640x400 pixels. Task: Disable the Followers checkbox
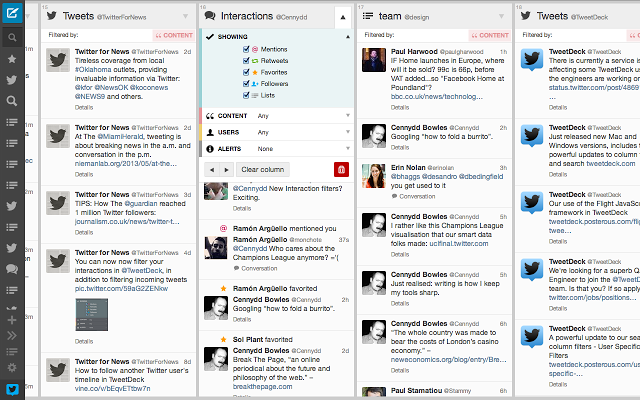pos(246,85)
